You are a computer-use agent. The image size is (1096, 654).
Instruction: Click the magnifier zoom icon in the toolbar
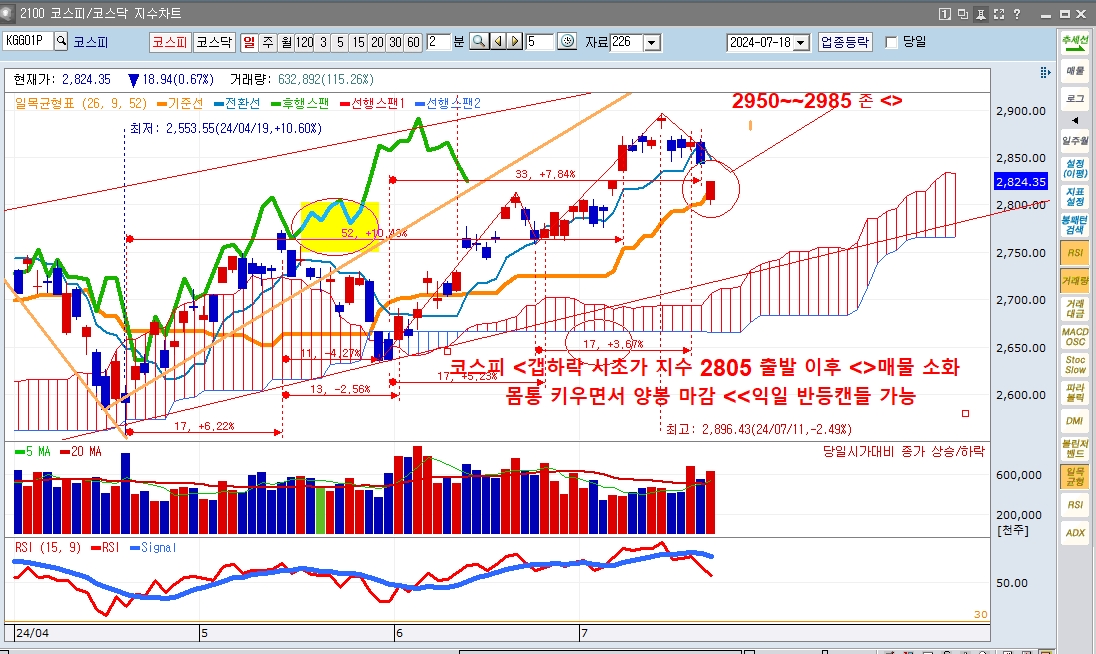pyautogui.click(x=479, y=42)
